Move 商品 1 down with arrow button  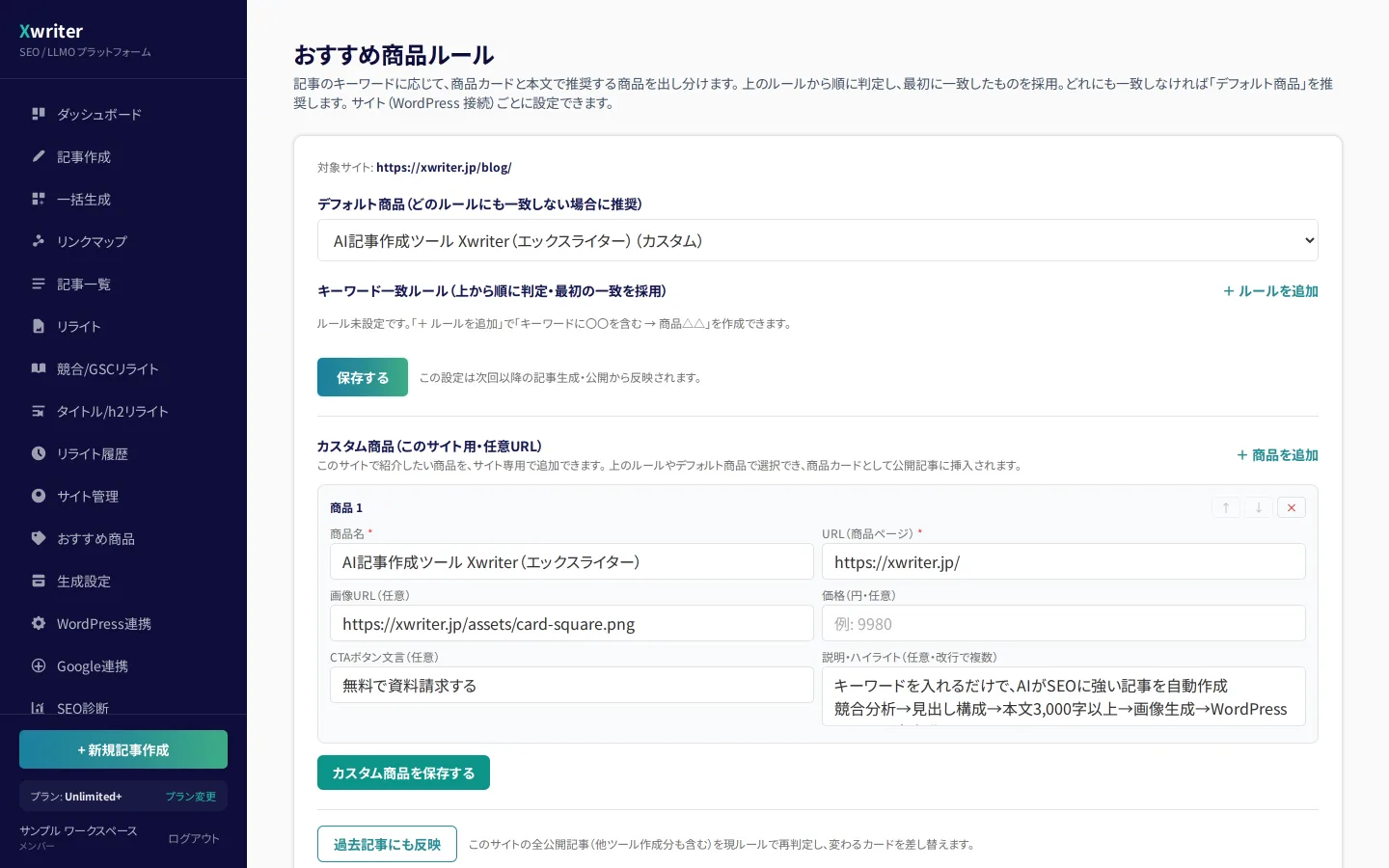pyautogui.click(x=1259, y=507)
